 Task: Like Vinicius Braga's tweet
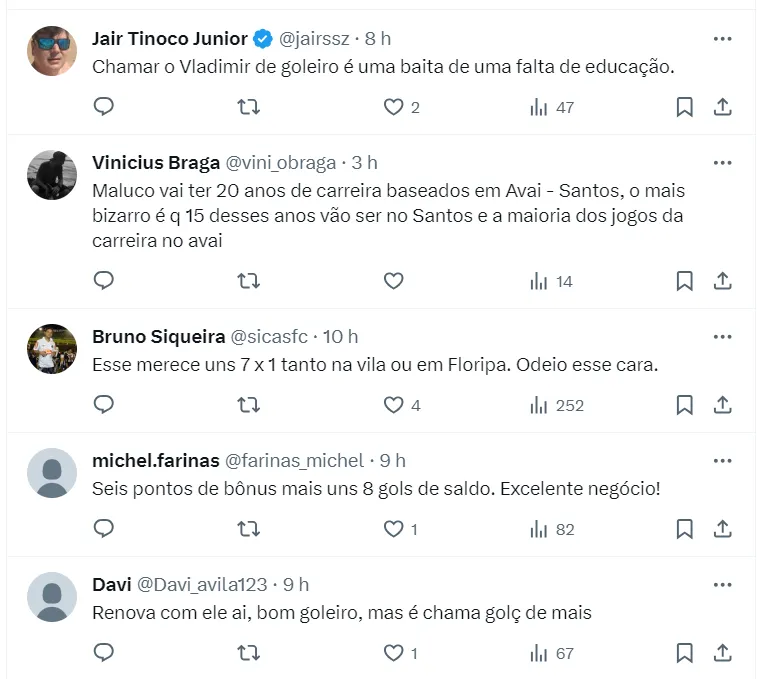394,281
